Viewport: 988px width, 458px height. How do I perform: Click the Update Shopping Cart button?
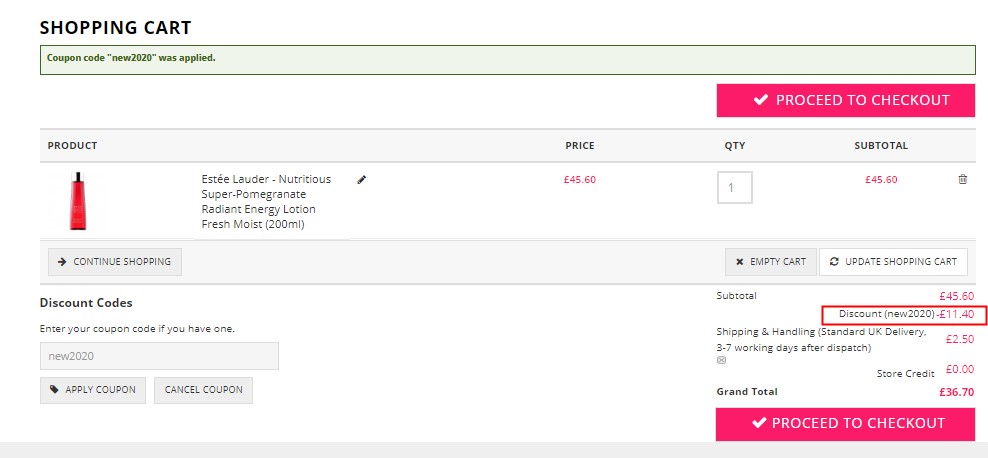pyautogui.click(x=893, y=261)
